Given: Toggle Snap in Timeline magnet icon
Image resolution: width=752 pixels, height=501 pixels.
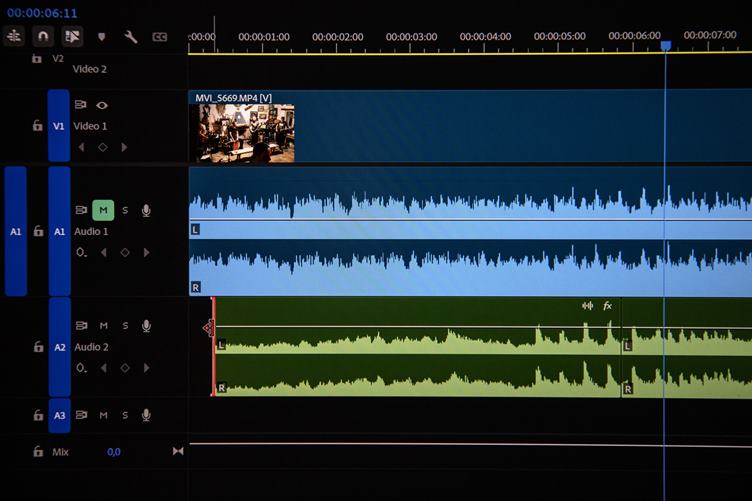Looking at the screenshot, I should pyautogui.click(x=43, y=36).
